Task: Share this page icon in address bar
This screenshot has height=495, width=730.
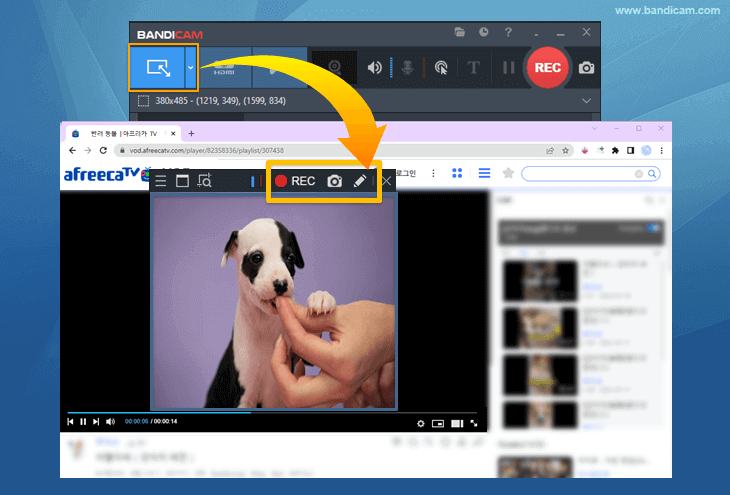Action: [550, 150]
